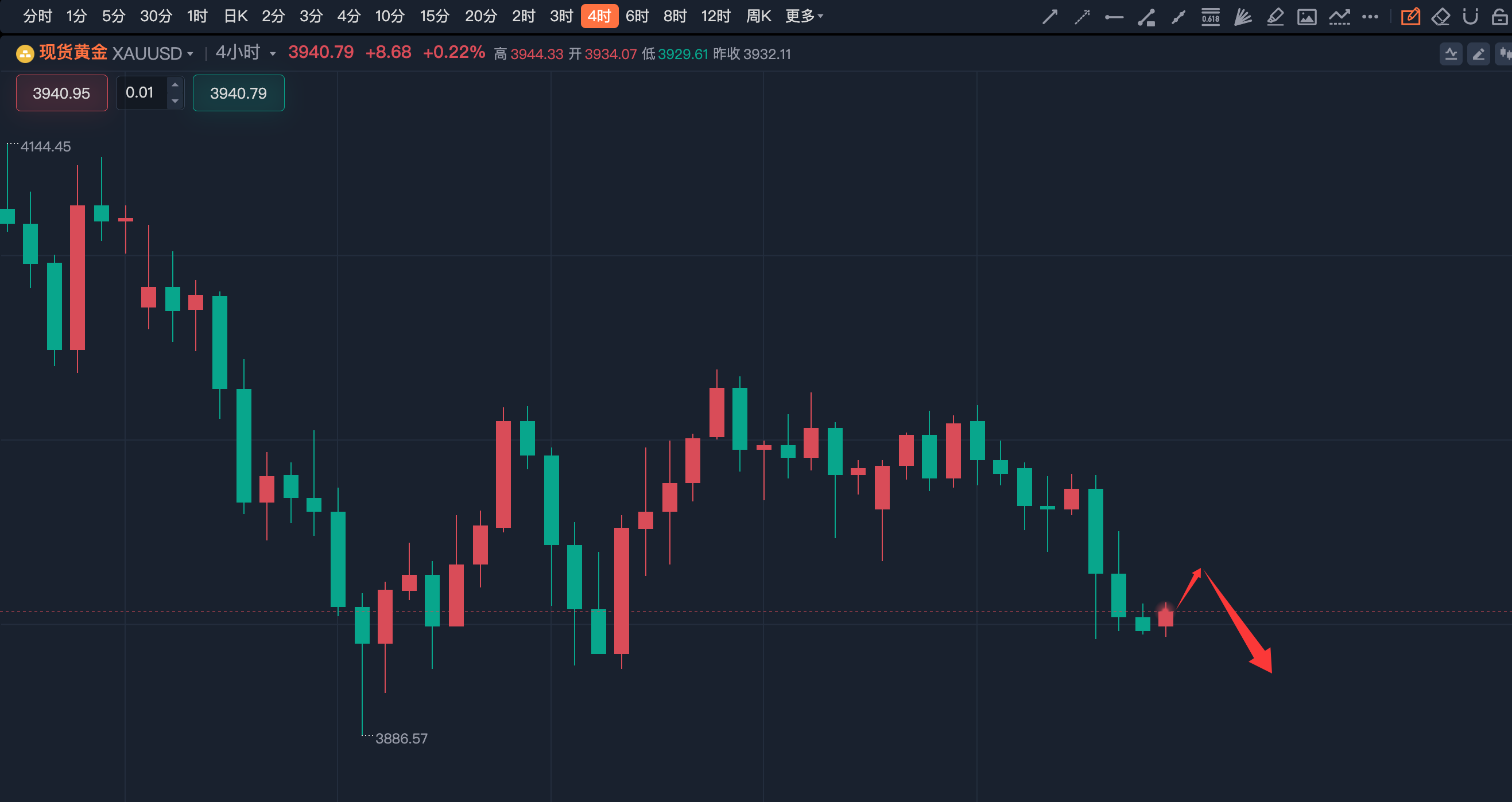Click the green 3940.79 buy price button
1512x802 pixels.
click(238, 94)
